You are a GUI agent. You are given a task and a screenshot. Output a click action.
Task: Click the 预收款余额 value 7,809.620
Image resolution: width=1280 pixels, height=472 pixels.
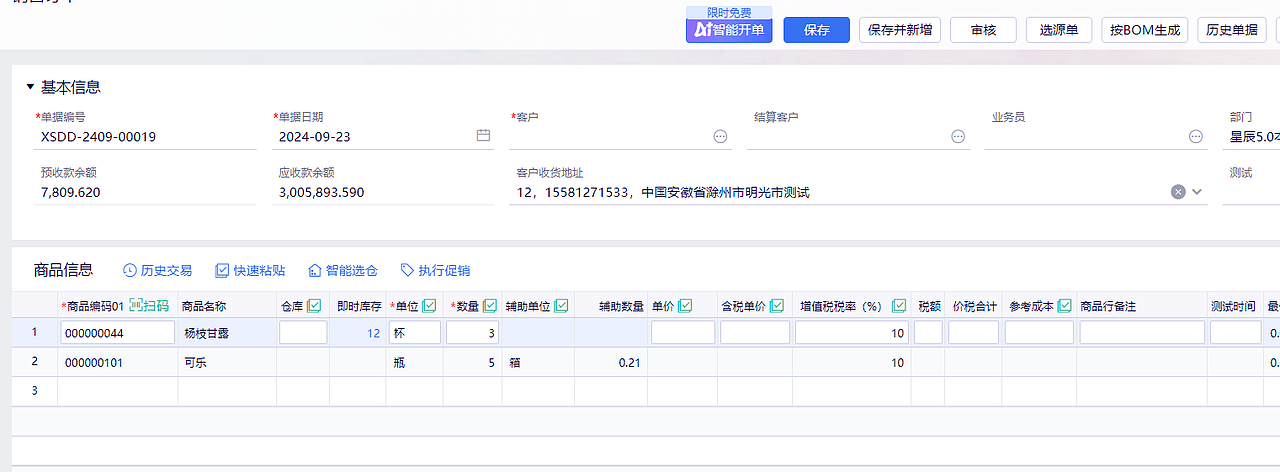pyautogui.click(x=71, y=192)
